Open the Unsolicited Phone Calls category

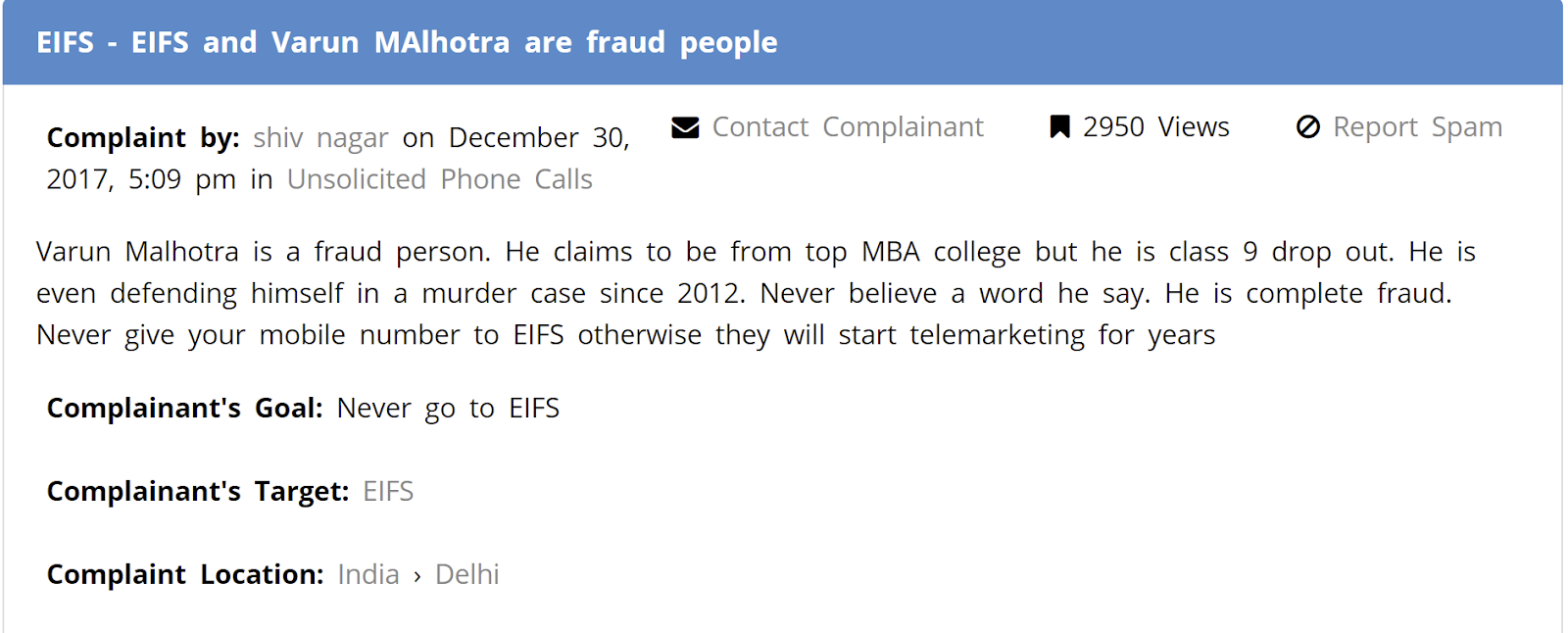439,180
